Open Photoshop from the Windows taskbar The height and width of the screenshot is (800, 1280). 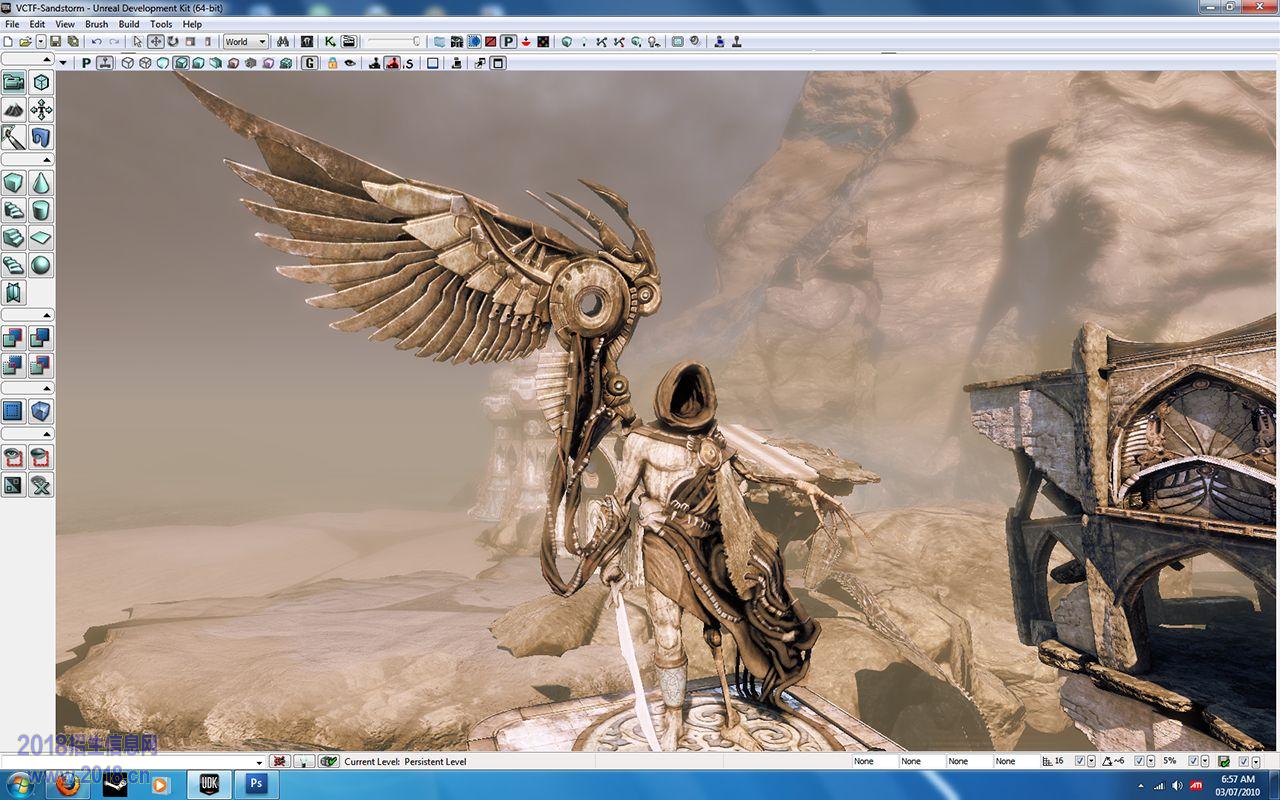coord(255,784)
